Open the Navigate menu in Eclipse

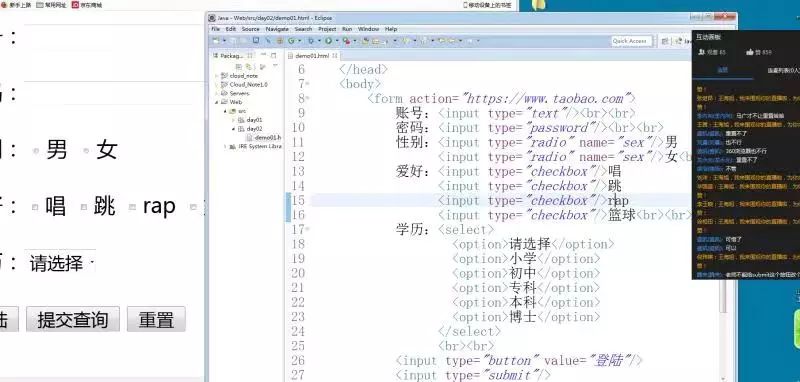(277, 29)
